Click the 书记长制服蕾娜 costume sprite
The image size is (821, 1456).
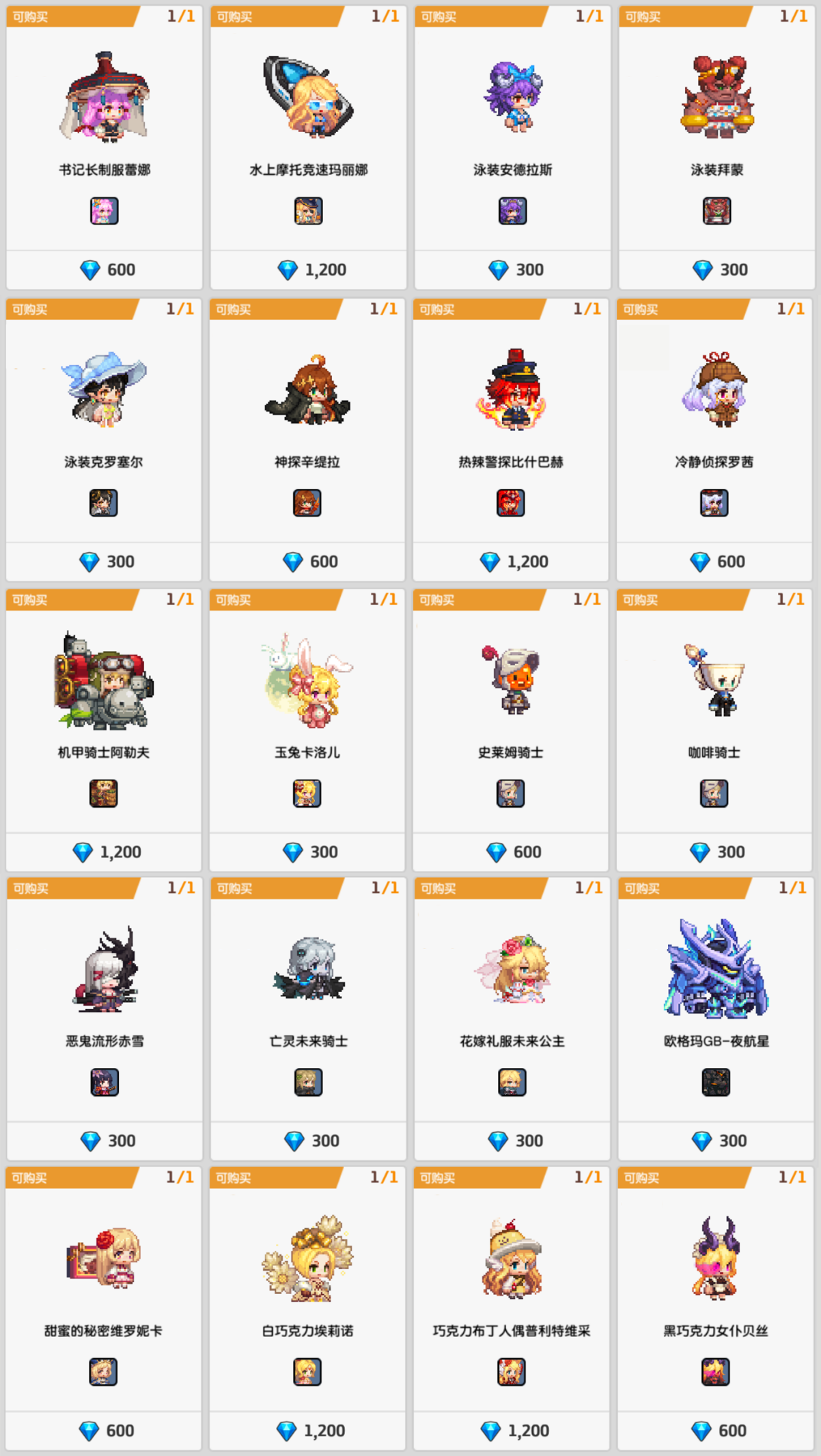click(105, 97)
